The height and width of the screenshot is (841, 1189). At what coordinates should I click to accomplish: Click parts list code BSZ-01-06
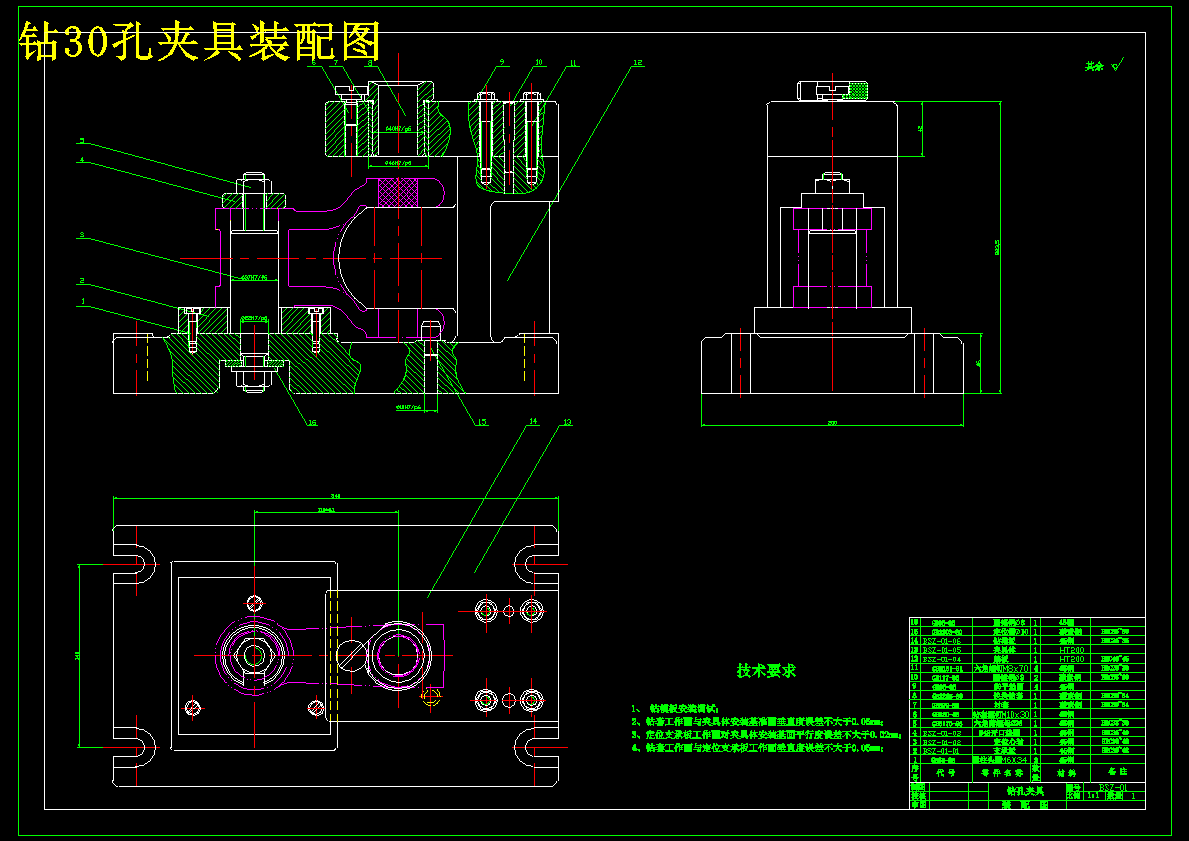tap(942, 641)
